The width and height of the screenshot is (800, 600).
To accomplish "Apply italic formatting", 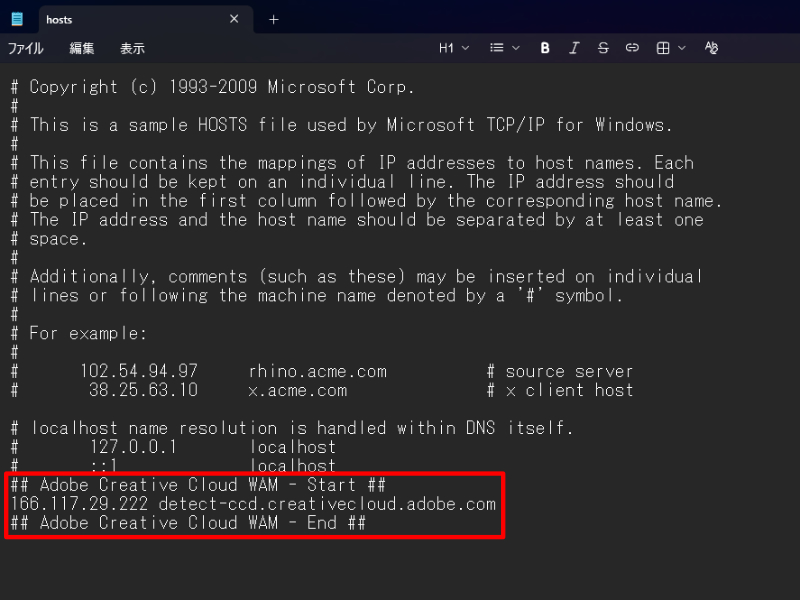I will [x=573, y=47].
